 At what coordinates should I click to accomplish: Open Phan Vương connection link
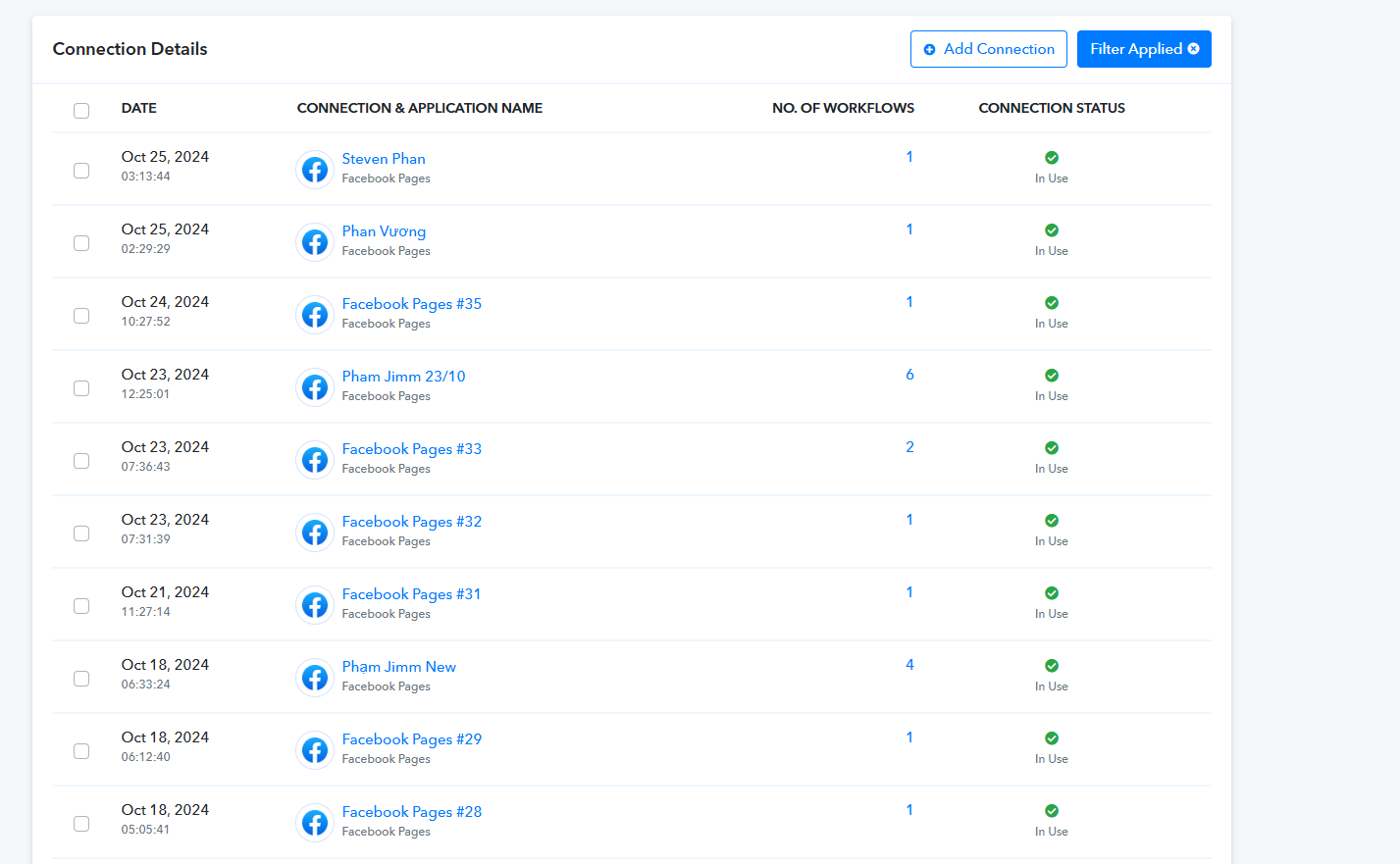(384, 231)
